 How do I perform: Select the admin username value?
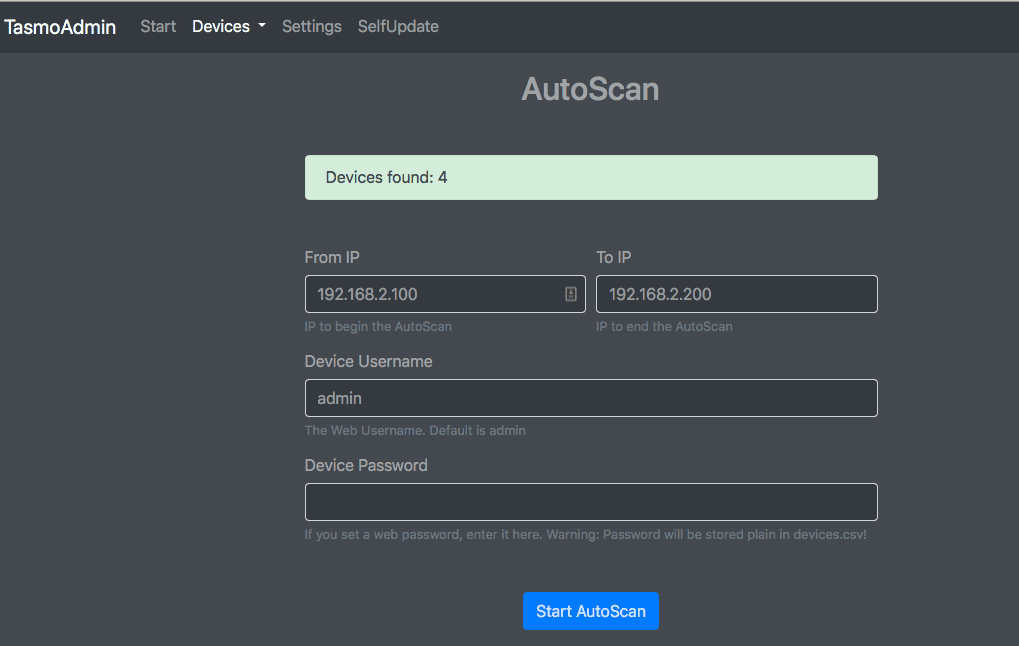340,397
